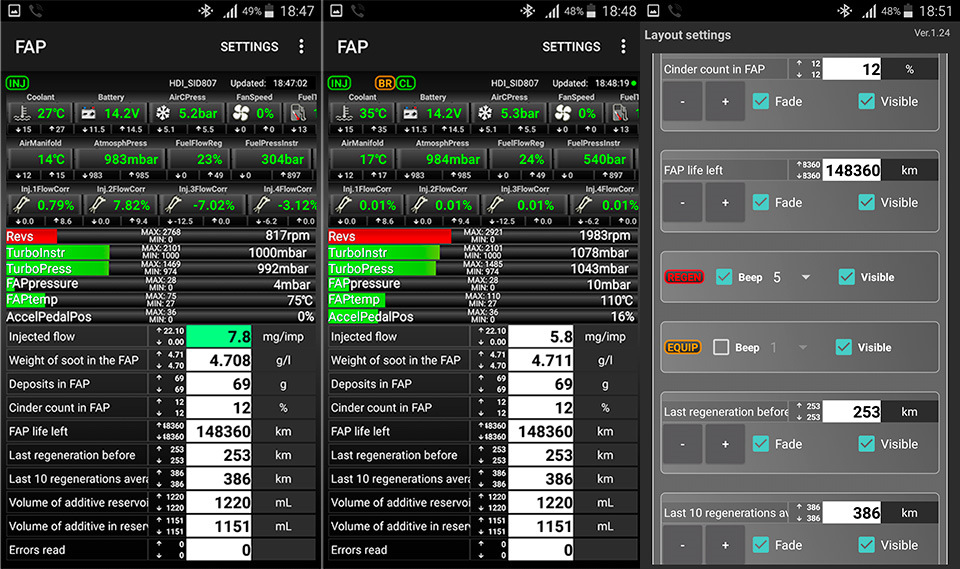This screenshot has width=960, height=569.
Task: Tap the injector icon beside 7.82%
Action: (98, 205)
